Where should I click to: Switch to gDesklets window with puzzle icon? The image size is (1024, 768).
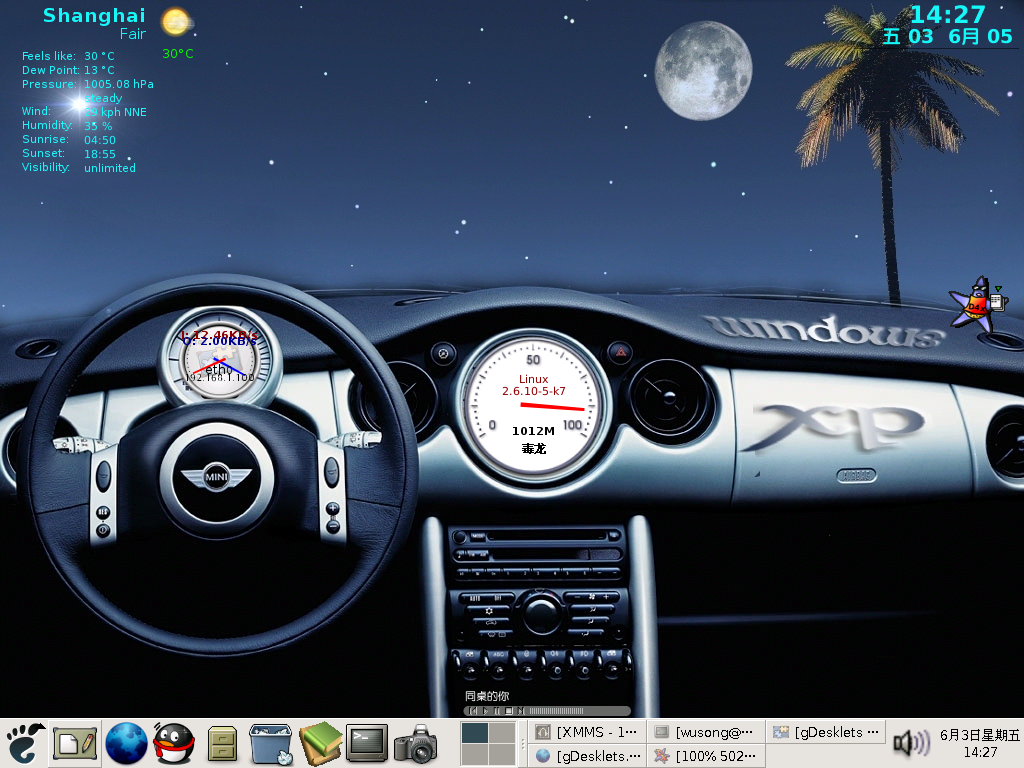pos(825,732)
